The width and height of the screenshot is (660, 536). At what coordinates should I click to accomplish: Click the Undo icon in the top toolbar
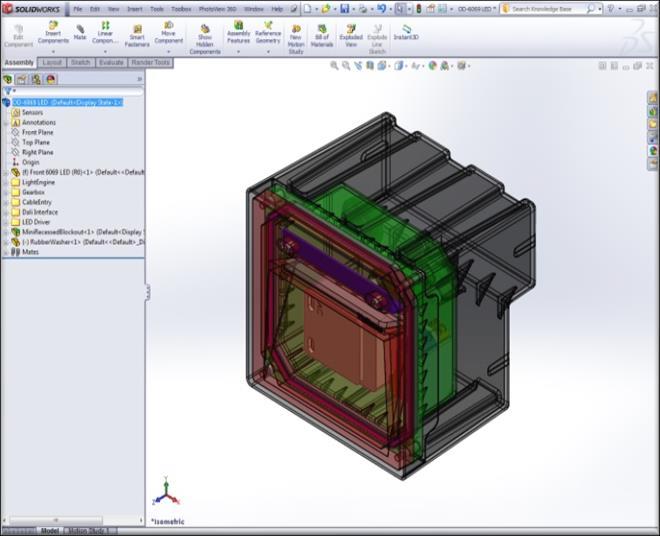[x=382, y=8]
